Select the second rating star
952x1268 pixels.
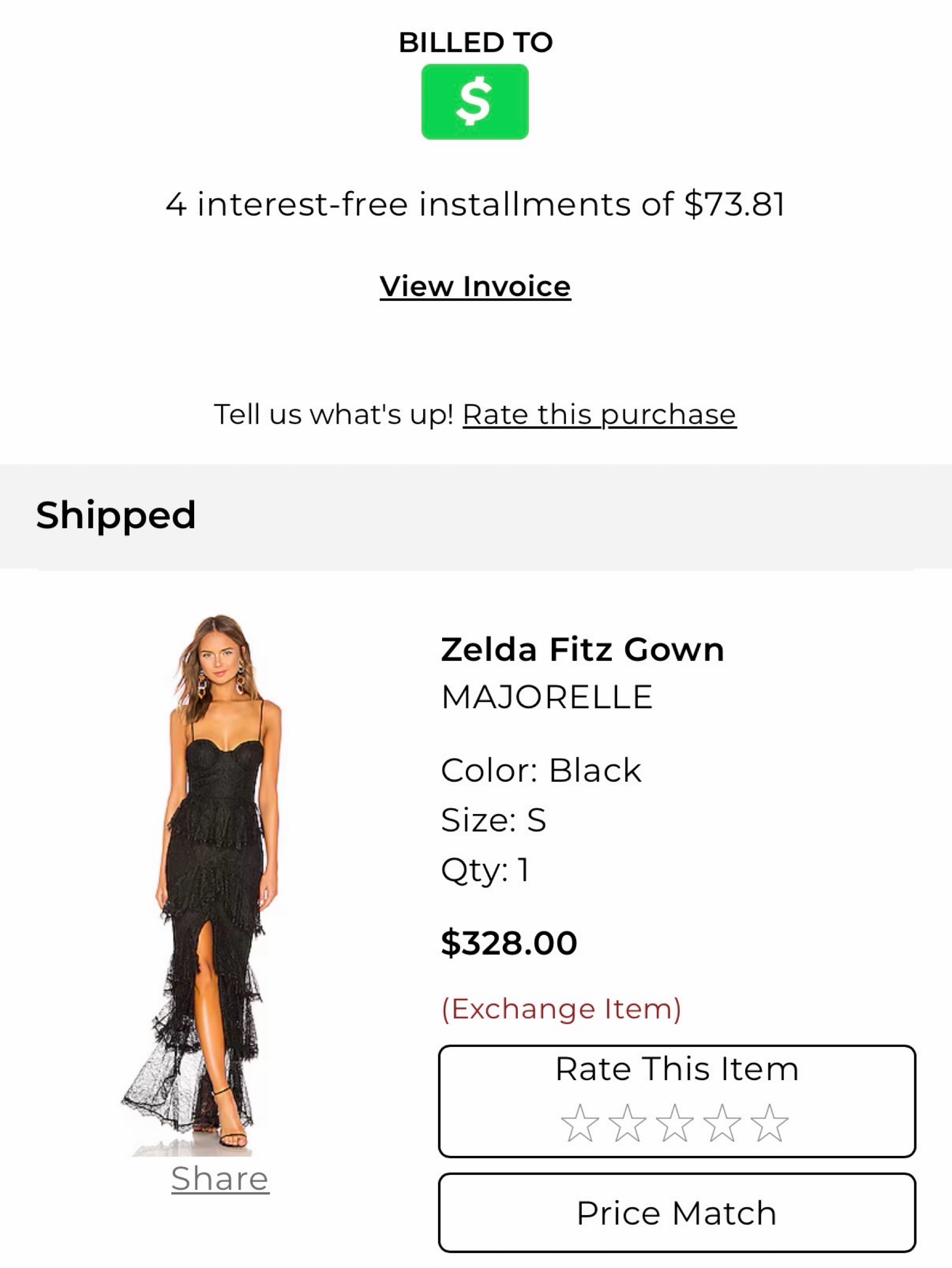(x=627, y=1123)
